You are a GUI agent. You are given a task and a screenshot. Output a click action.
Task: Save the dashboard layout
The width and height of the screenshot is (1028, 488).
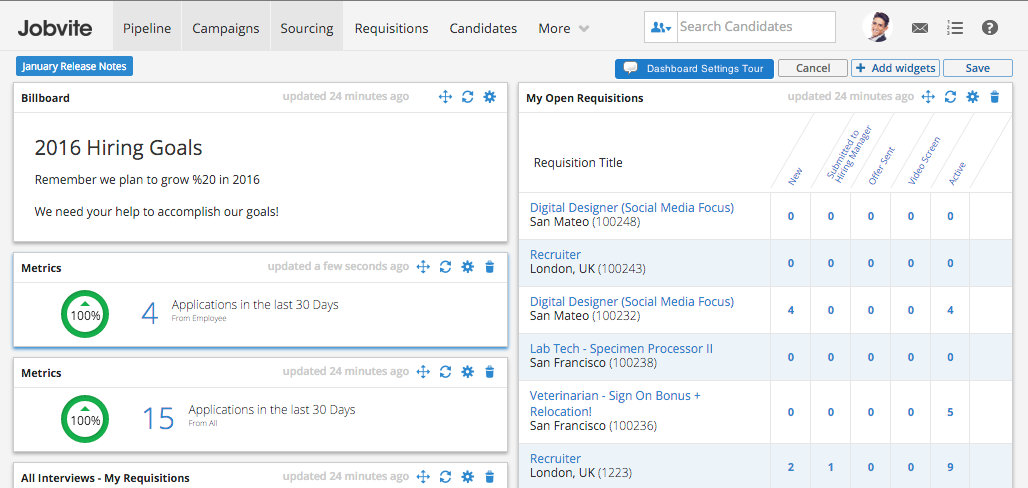977,68
